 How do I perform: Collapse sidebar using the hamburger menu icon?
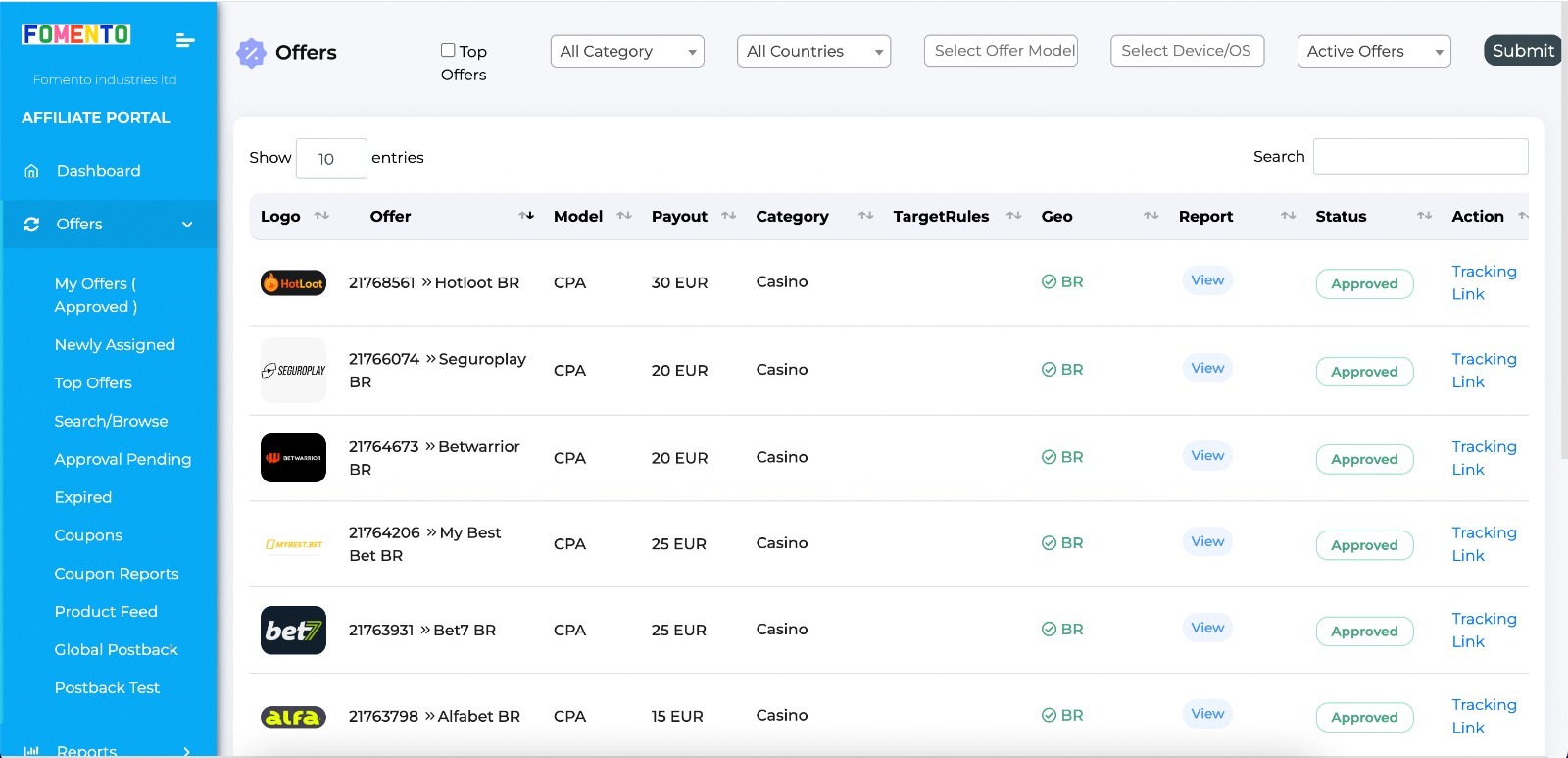pos(184,40)
